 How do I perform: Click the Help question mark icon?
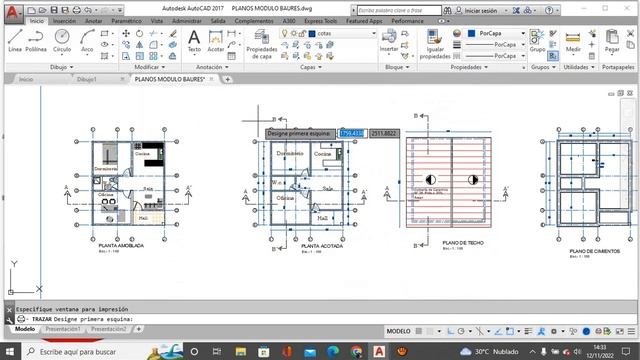(x=549, y=10)
